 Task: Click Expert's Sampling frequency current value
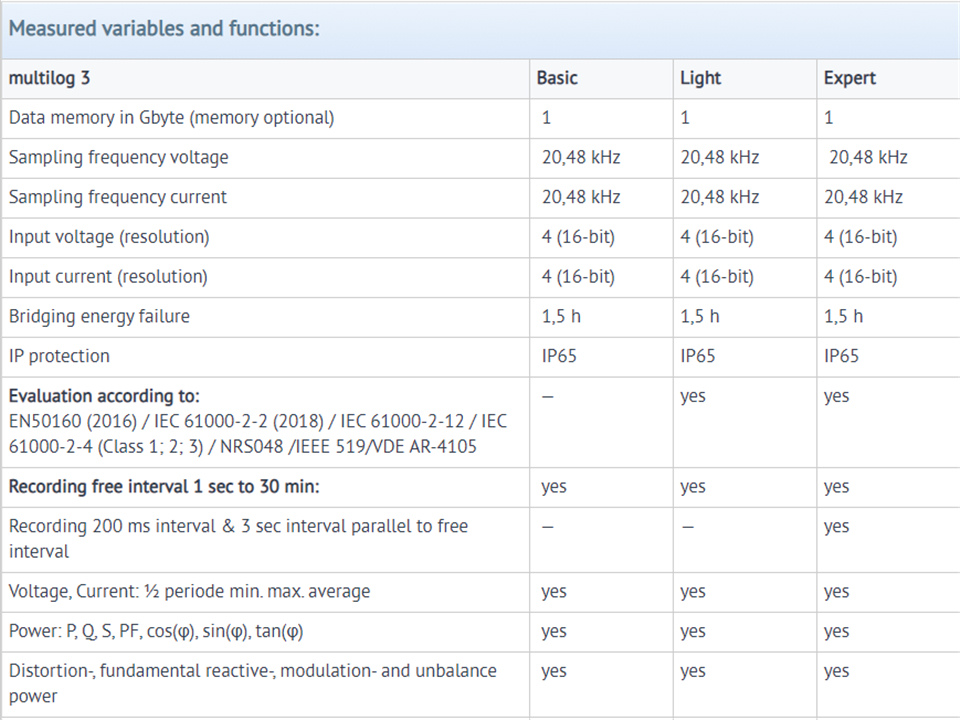pos(863,197)
